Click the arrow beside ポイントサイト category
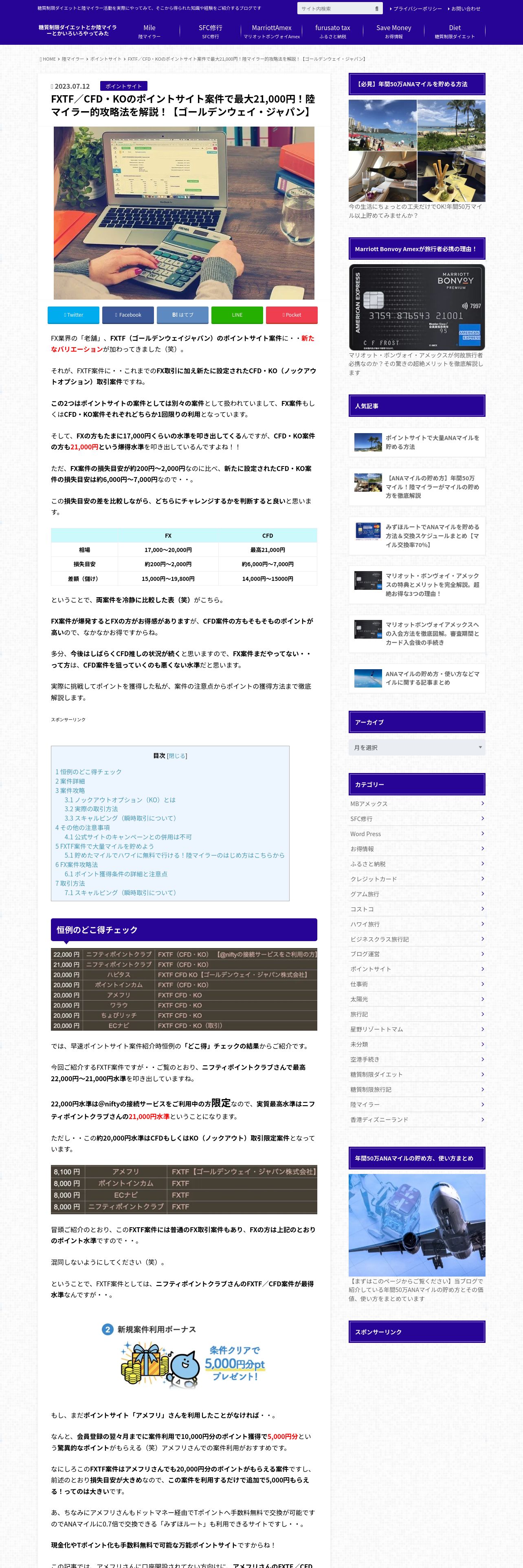523x1568 pixels. click(482, 969)
